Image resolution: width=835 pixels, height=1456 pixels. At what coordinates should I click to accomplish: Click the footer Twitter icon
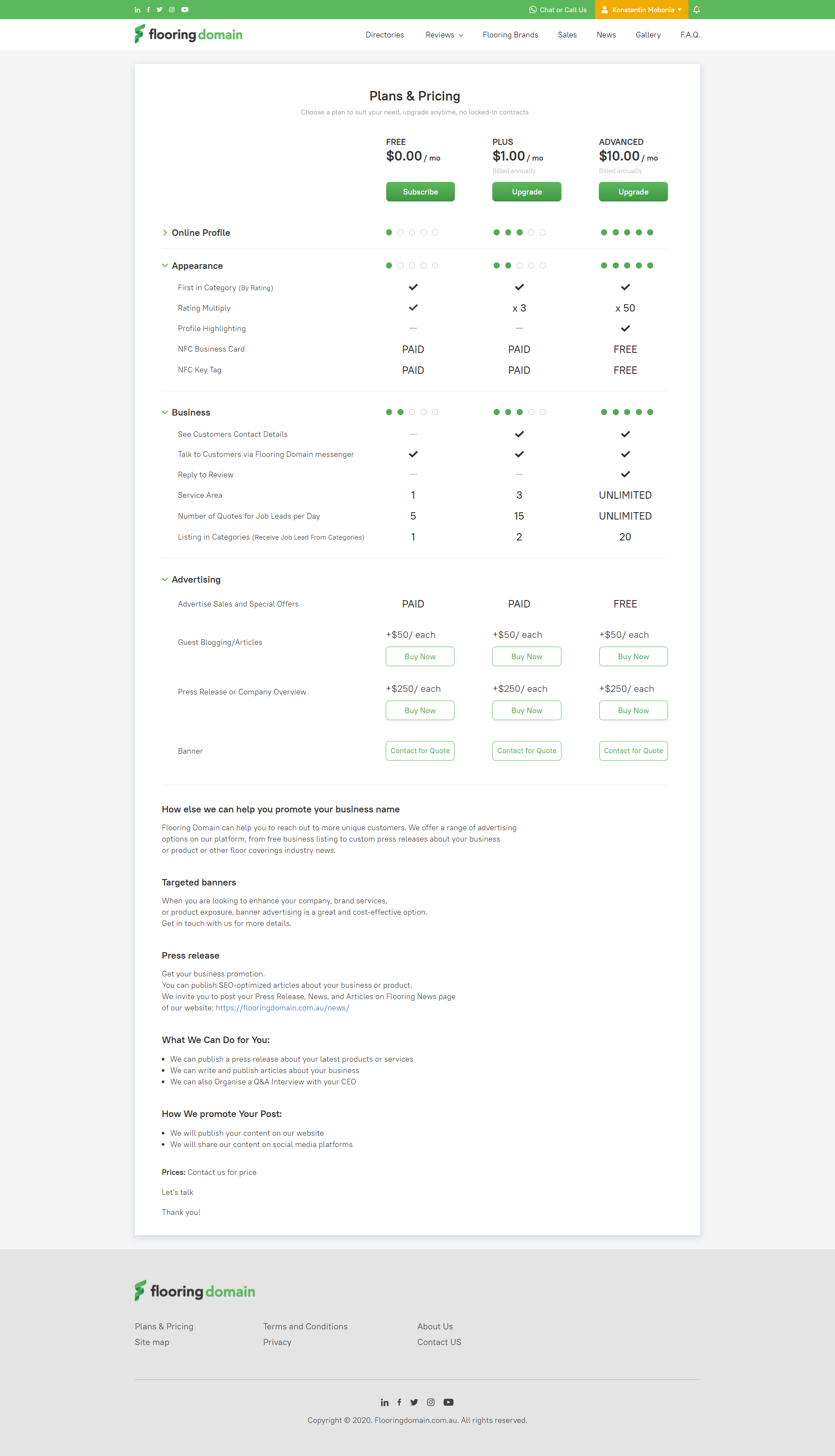tap(414, 1402)
